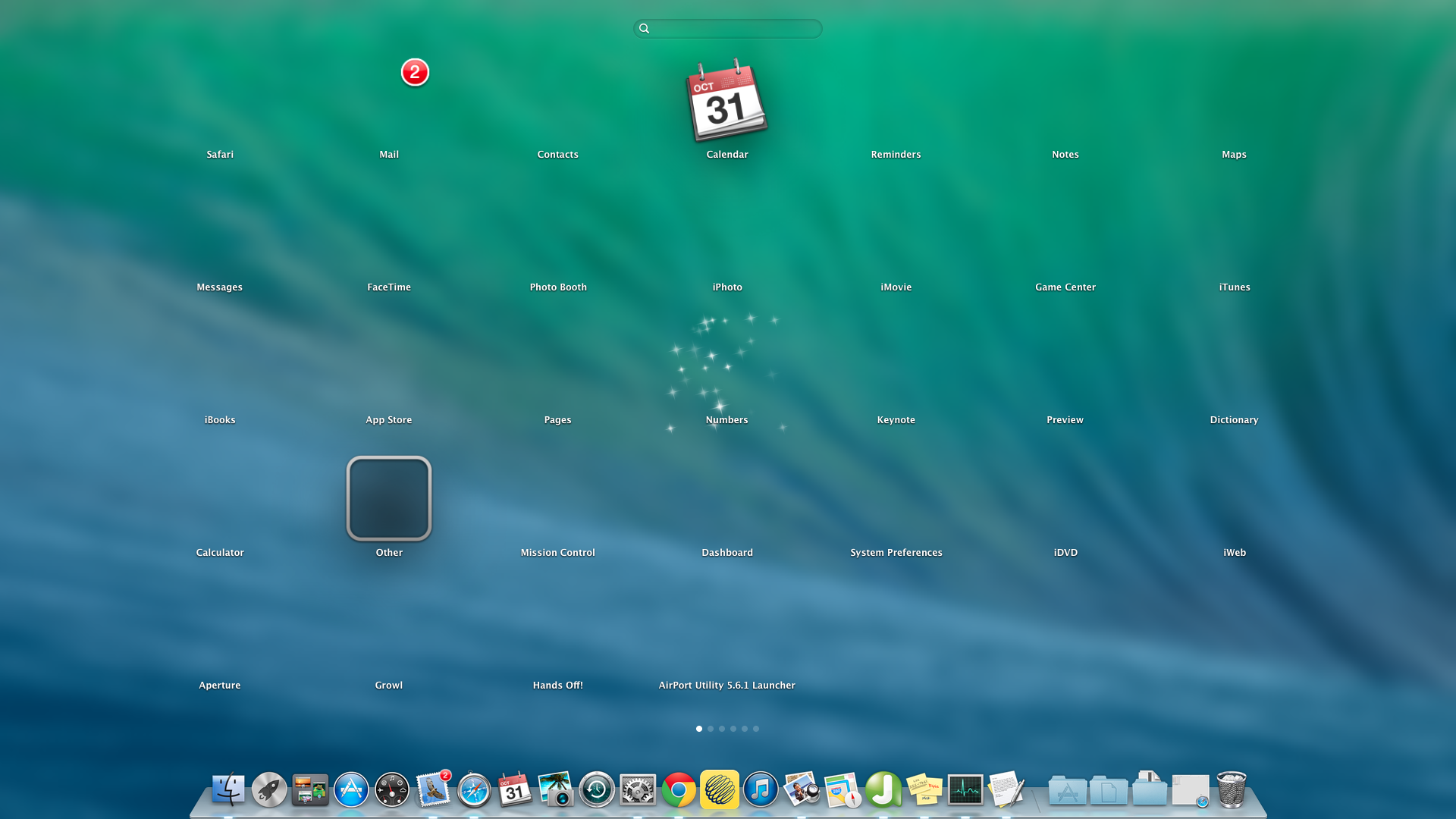This screenshot has width=1456, height=819.
Task: Open the Calendar app in Launchpad
Action: point(726,101)
